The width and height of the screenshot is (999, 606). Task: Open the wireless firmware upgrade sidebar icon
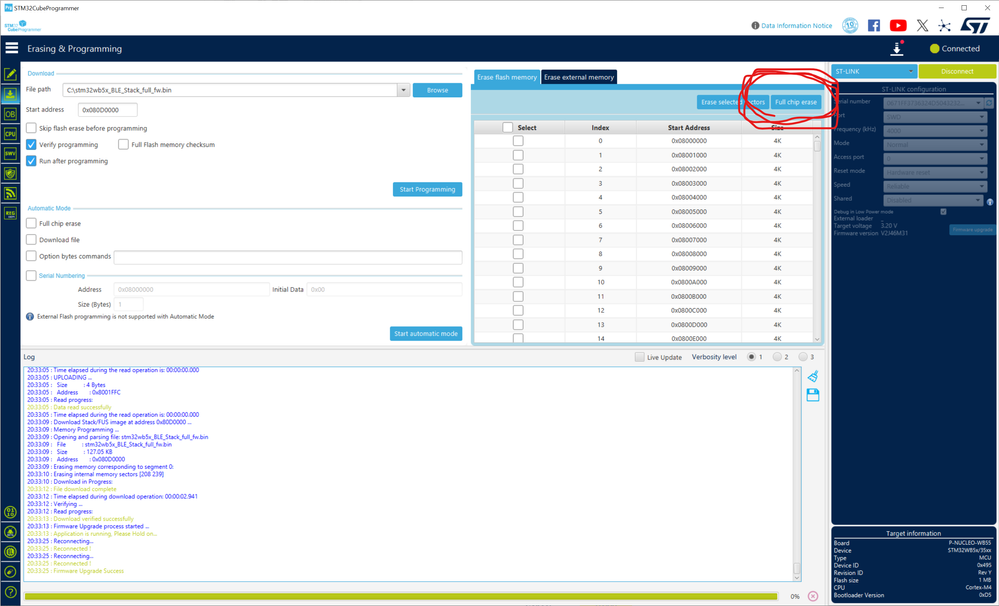point(10,193)
